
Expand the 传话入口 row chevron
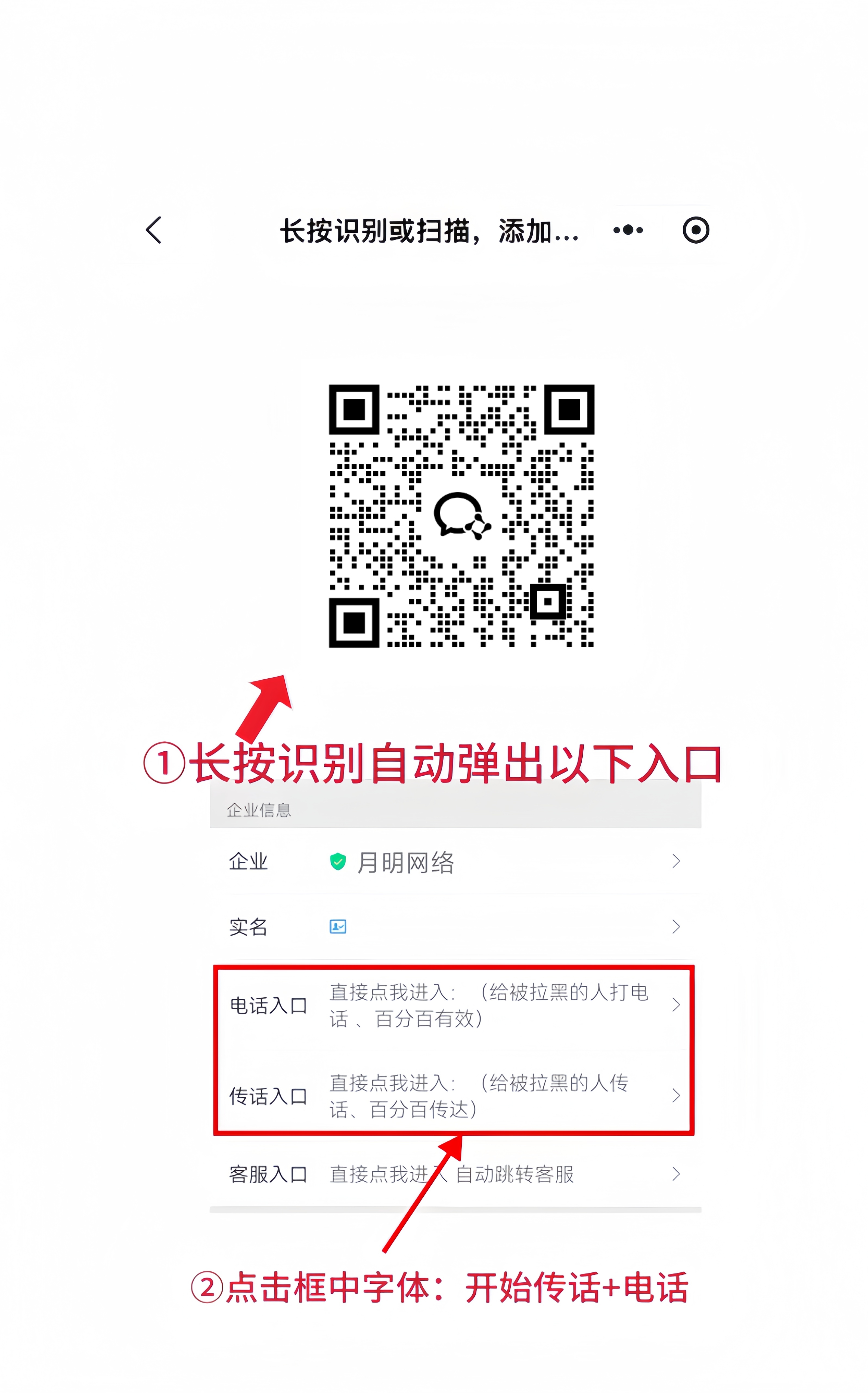coord(676,1096)
